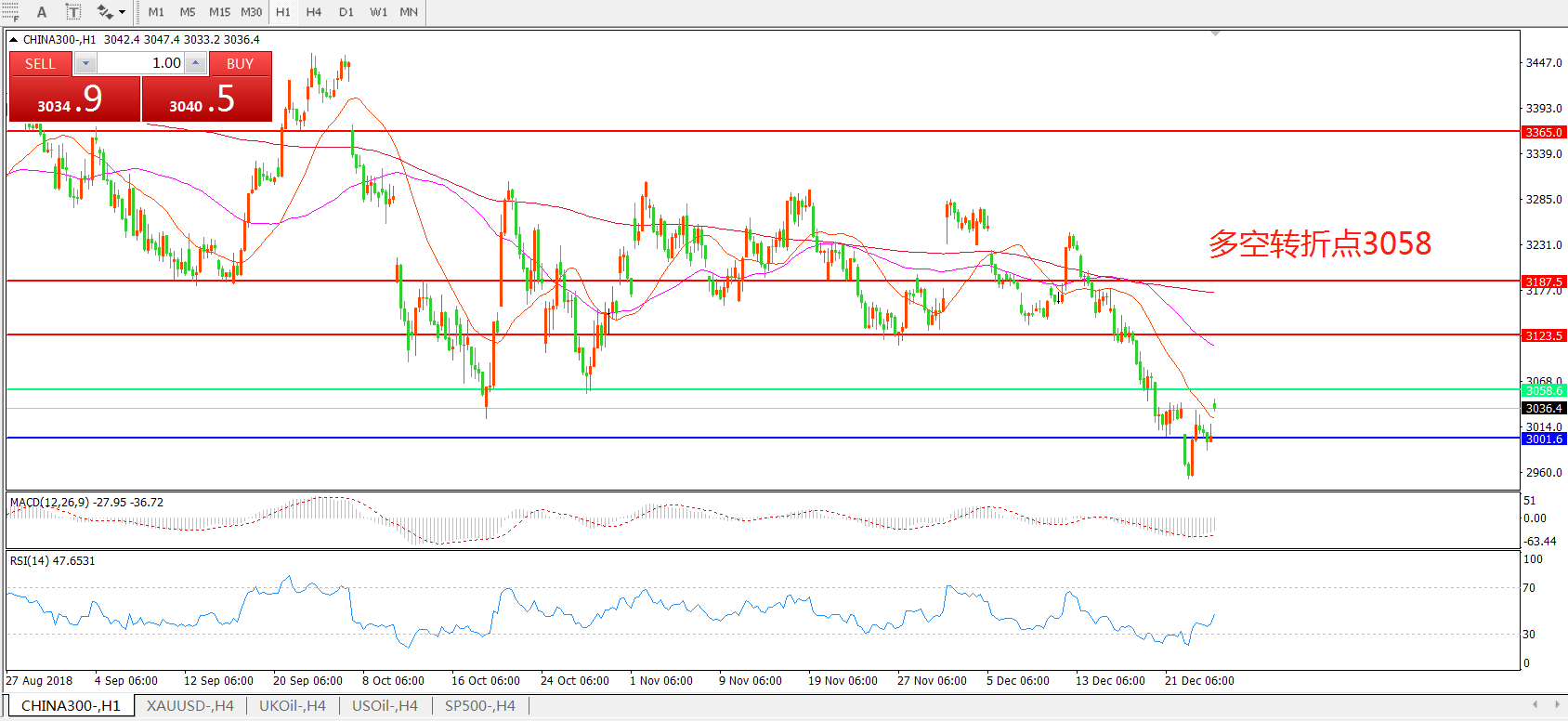The width and height of the screenshot is (1568, 721).
Task: Click the blue 3001.6 price level label
Action: [1544, 439]
